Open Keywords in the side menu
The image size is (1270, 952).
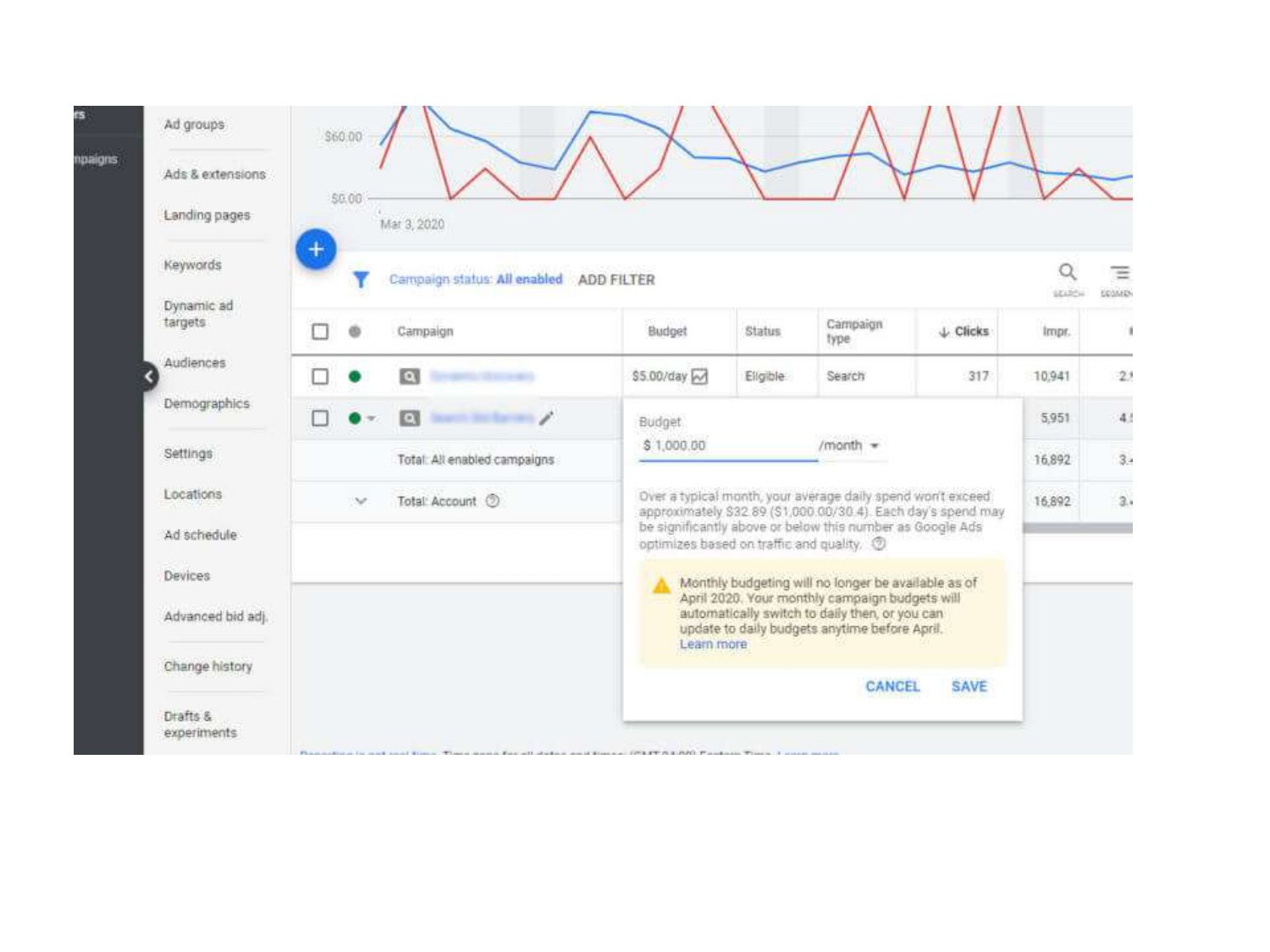192,265
